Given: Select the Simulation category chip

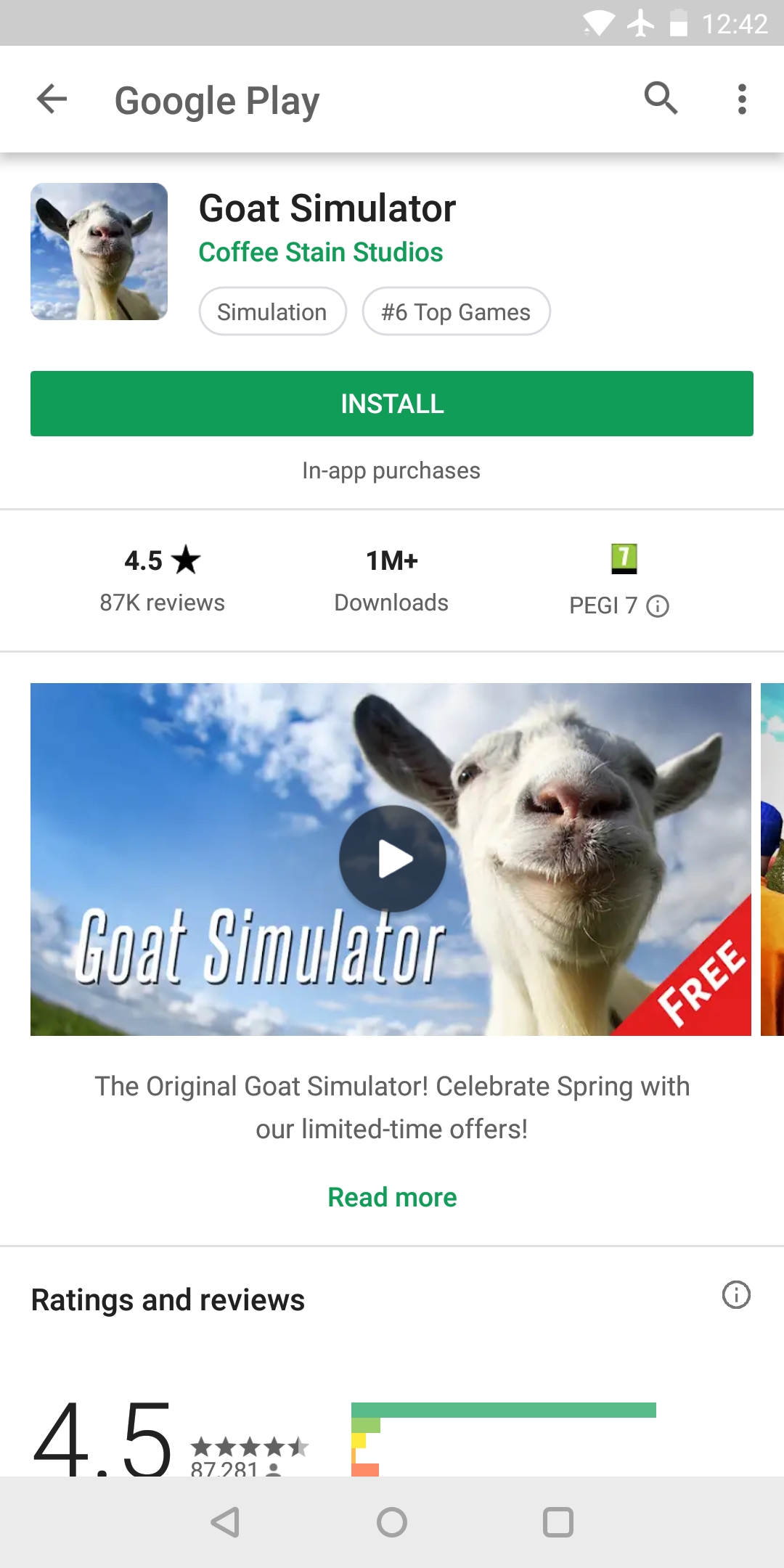Looking at the screenshot, I should coord(272,311).
